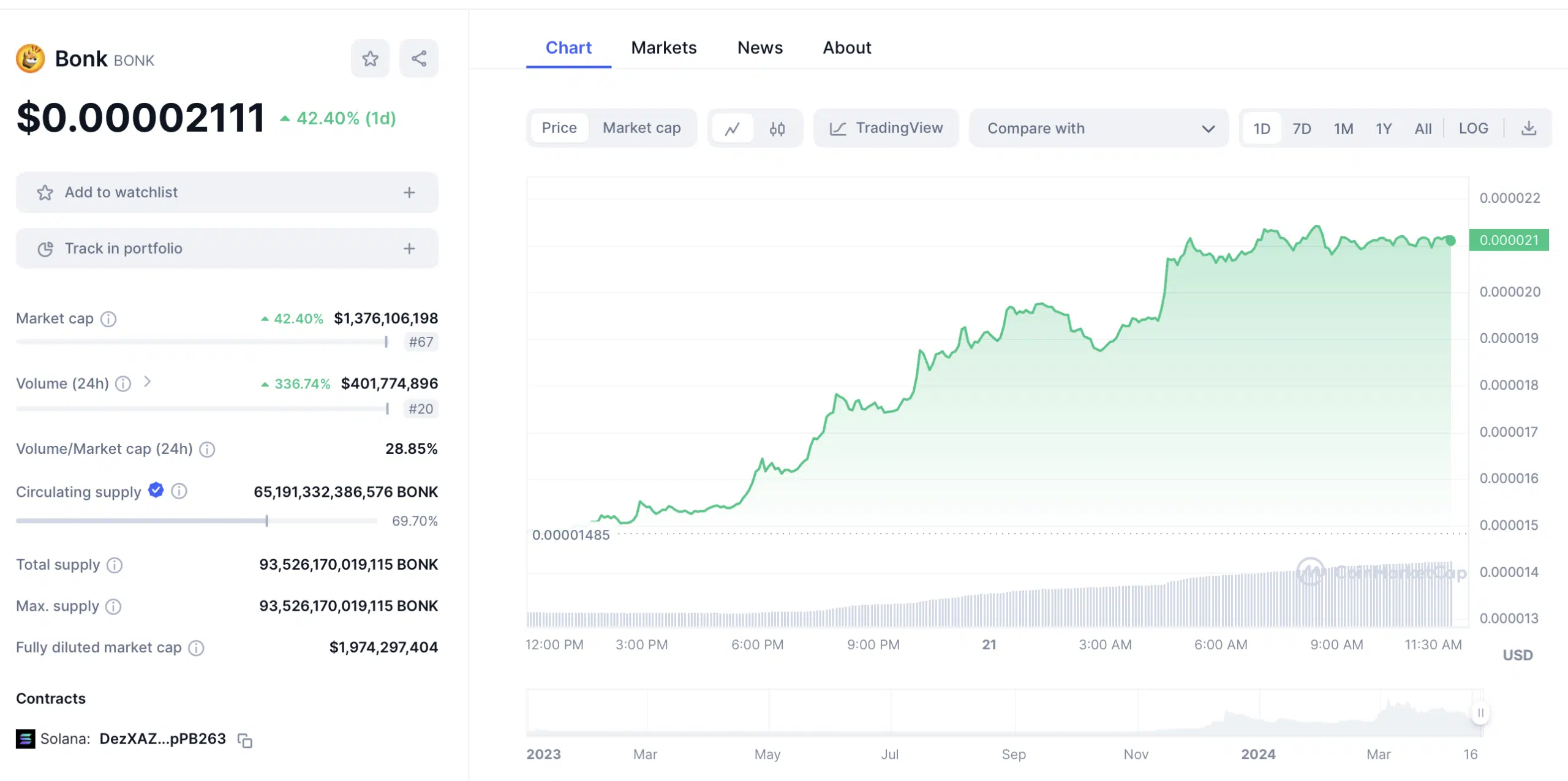Click info icon beside Circulating supply
The width and height of the screenshot is (1568, 781).
point(179,491)
